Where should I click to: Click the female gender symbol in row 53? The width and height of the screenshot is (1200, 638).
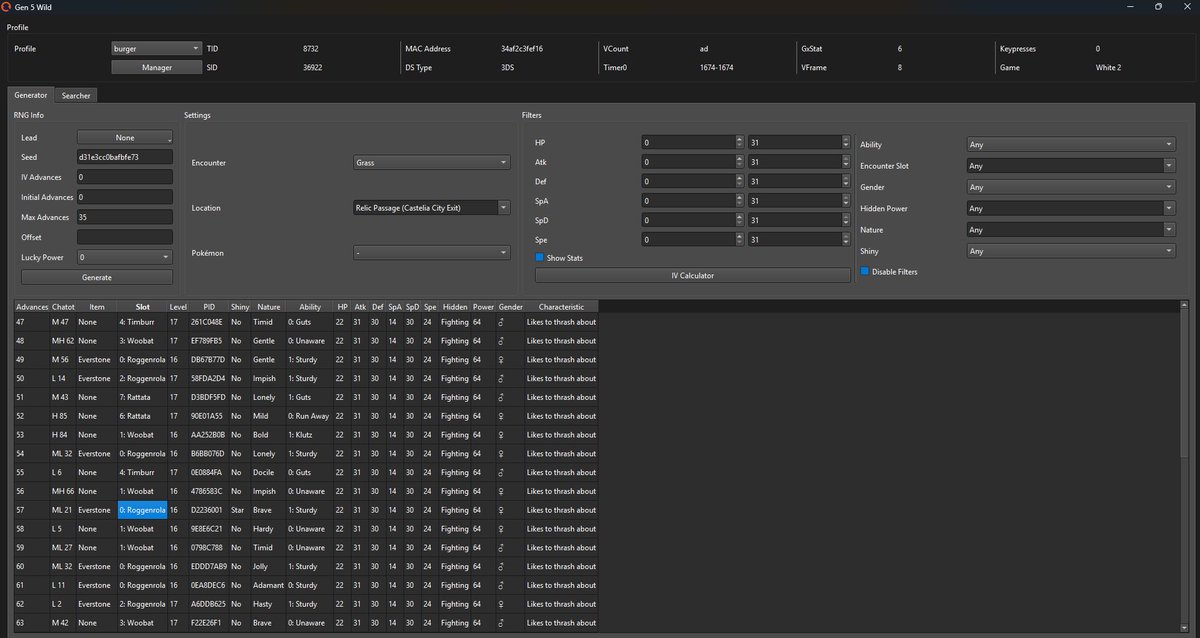click(x=502, y=435)
